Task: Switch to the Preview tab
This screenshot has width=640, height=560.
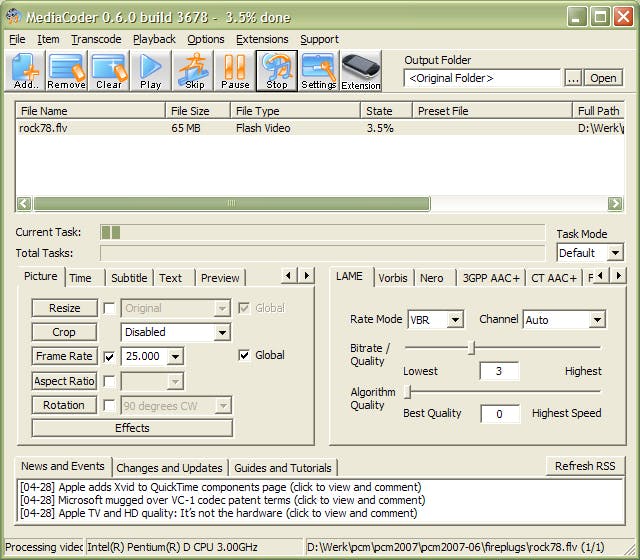Action: coord(220,278)
